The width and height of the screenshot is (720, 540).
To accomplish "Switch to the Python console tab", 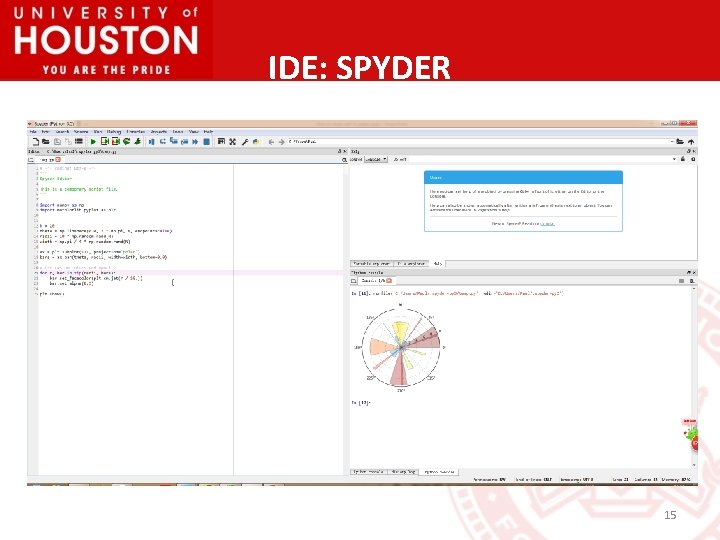I will (x=369, y=472).
